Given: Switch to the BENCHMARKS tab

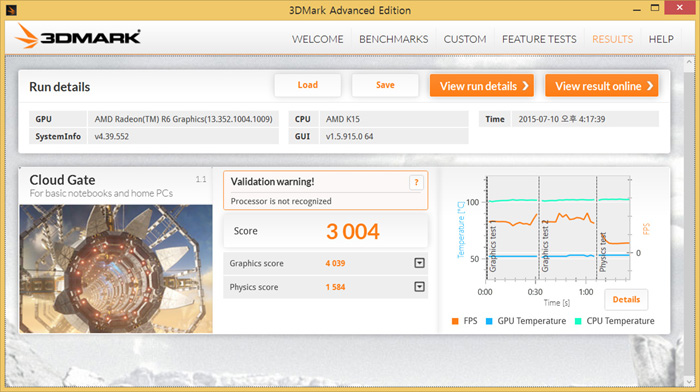Looking at the screenshot, I should (x=393, y=39).
